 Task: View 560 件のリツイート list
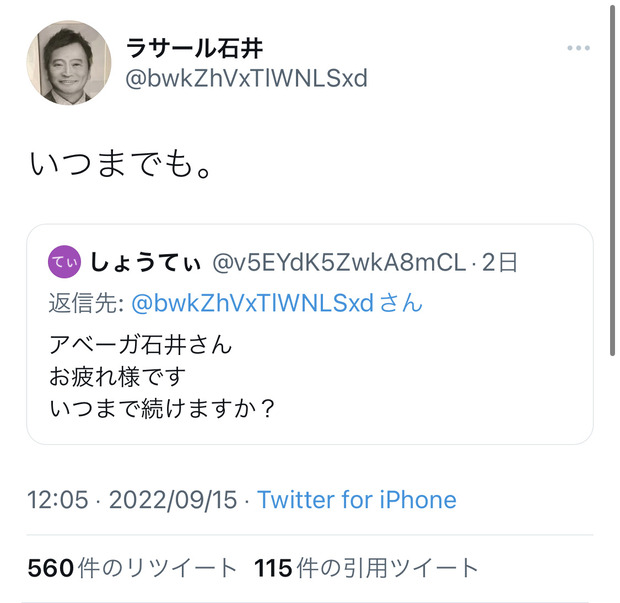[x=132, y=568]
